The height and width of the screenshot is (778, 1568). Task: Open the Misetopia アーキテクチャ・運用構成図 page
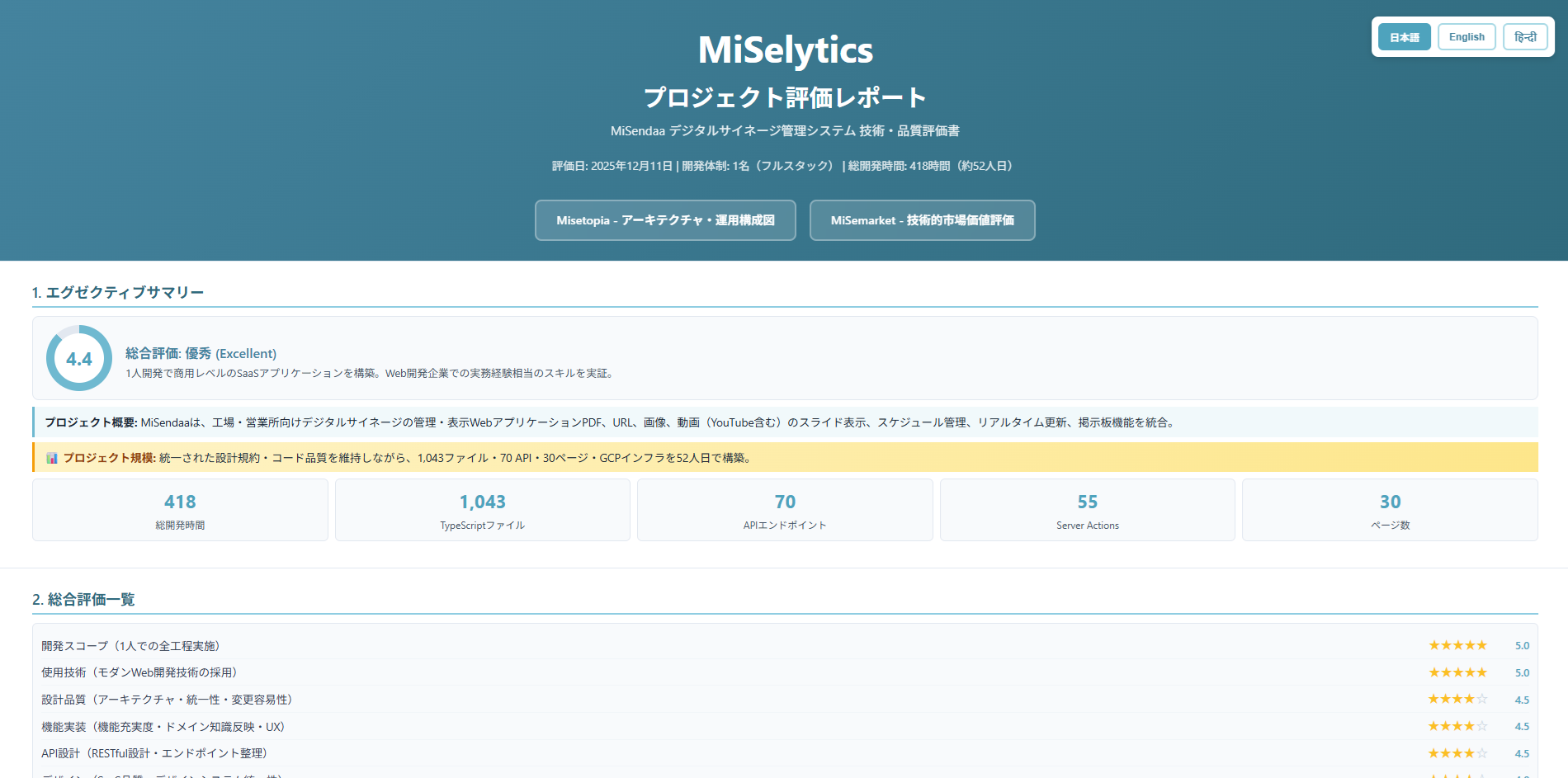665,220
